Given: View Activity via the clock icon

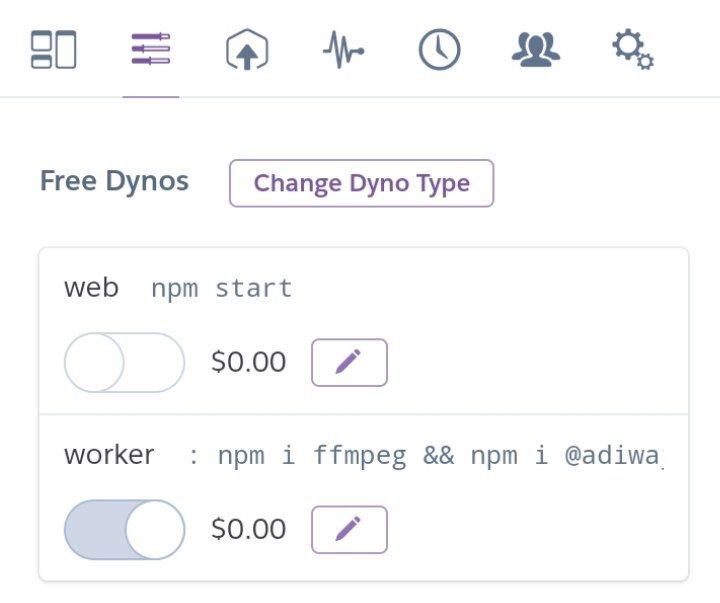Looking at the screenshot, I should click(439, 49).
